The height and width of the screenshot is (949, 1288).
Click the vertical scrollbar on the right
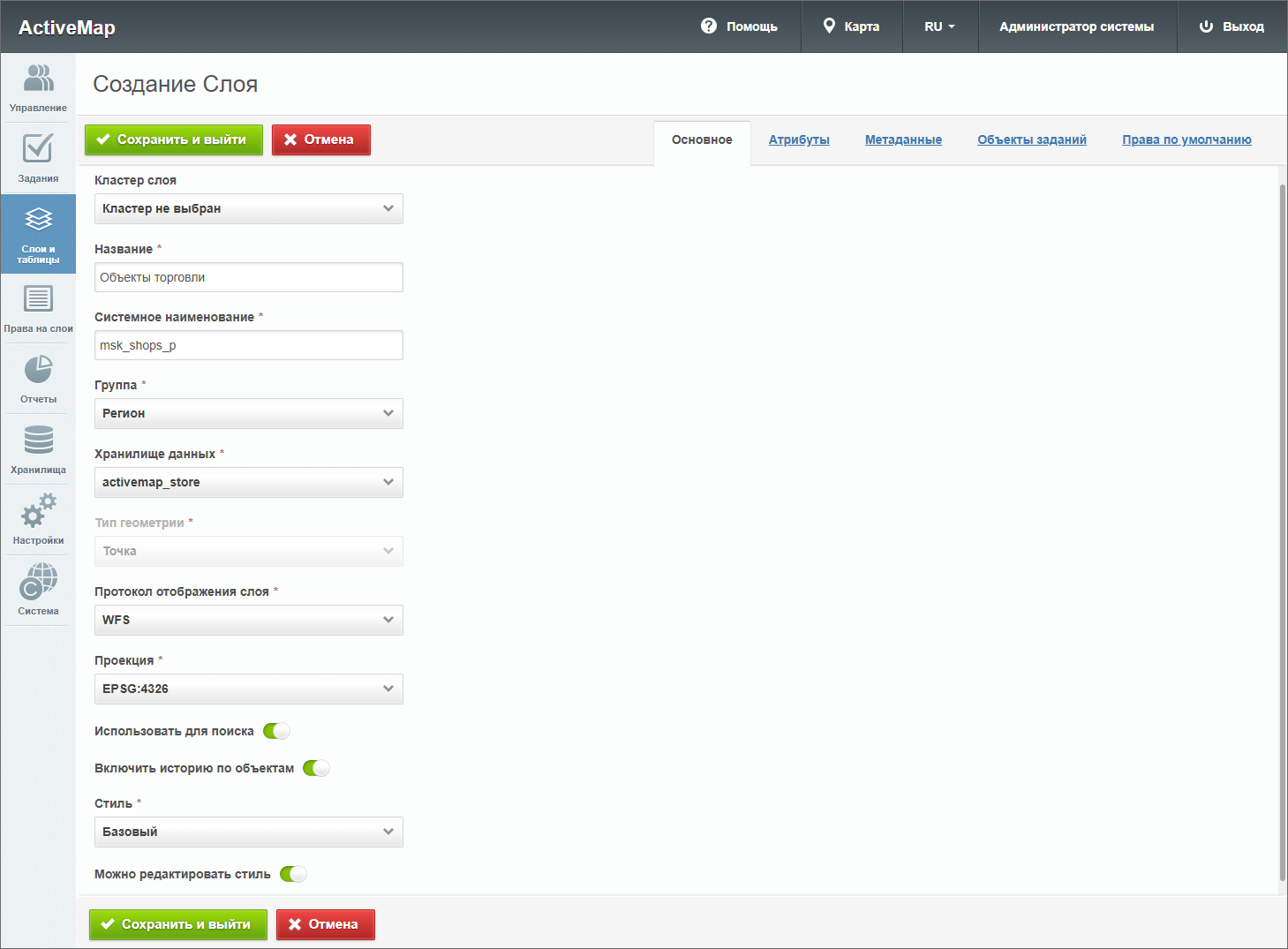point(1282,530)
